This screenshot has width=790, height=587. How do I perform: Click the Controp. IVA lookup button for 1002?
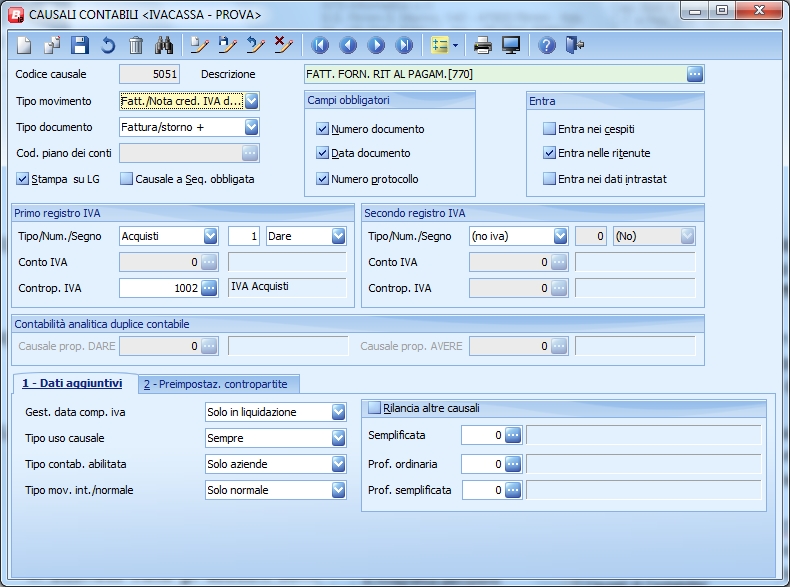(x=209, y=288)
